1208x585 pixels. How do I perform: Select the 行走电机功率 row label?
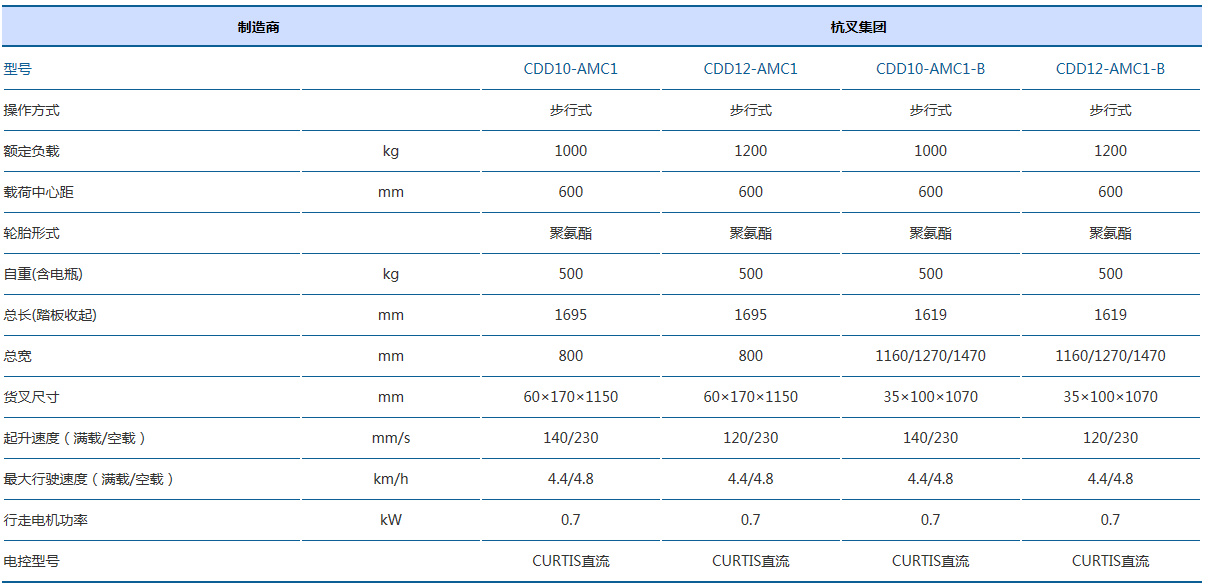(46, 520)
